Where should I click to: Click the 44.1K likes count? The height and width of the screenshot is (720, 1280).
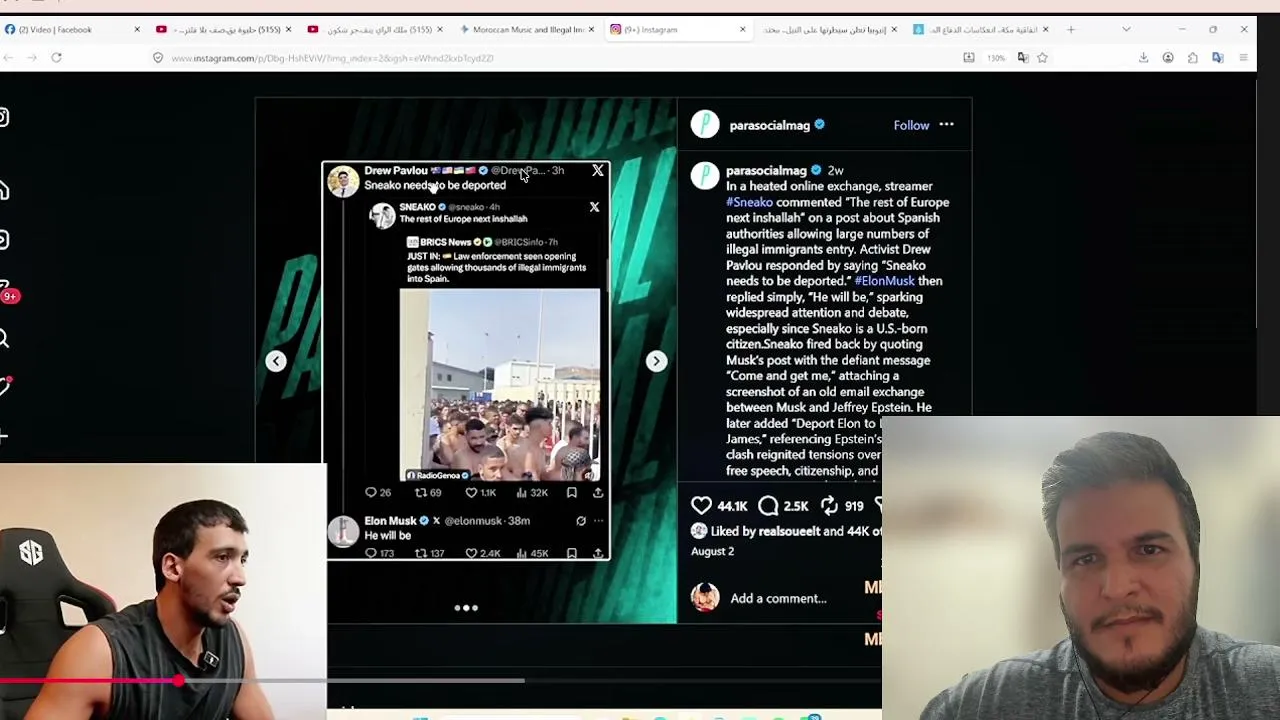click(732, 506)
